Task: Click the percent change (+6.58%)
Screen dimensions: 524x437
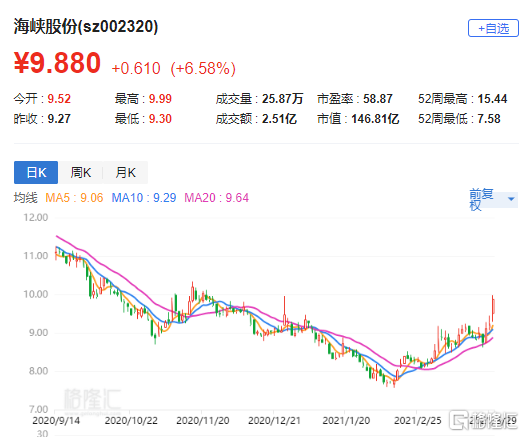Action: pyautogui.click(x=203, y=68)
